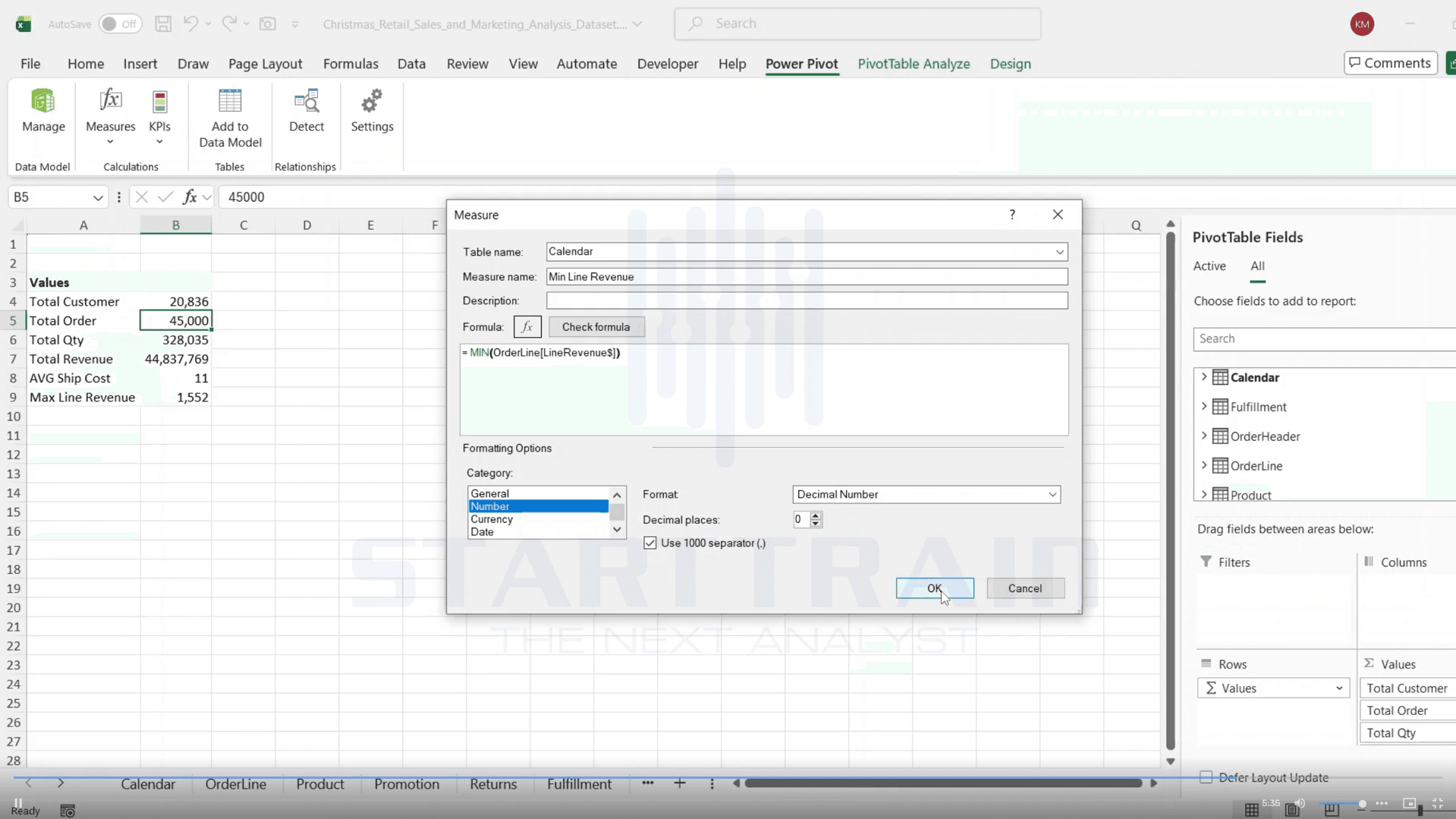Click the KM user account avatar

click(x=1362, y=24)
